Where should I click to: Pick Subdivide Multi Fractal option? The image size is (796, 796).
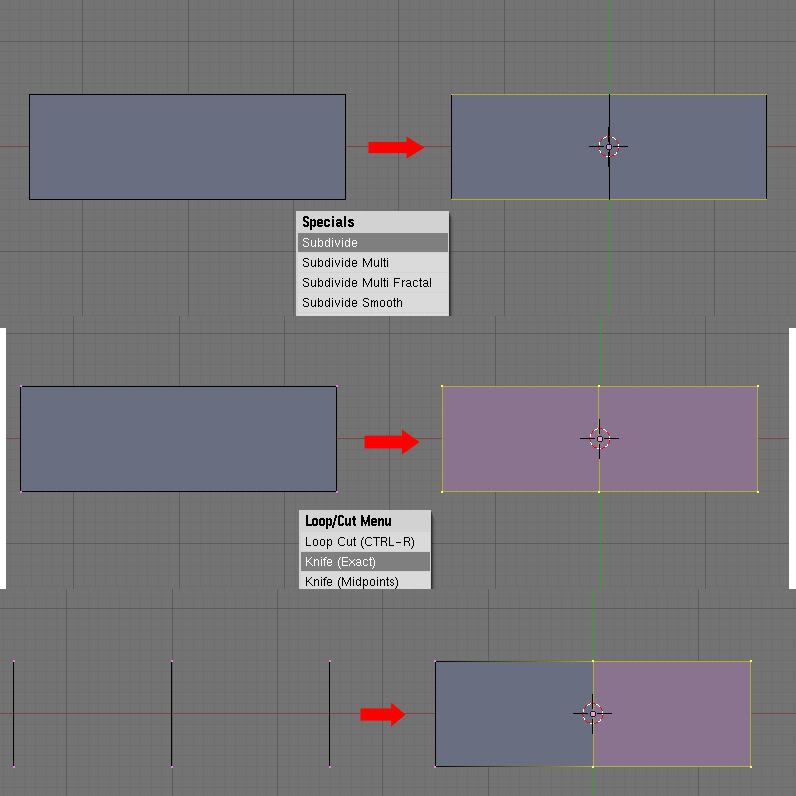coord(373,282)
